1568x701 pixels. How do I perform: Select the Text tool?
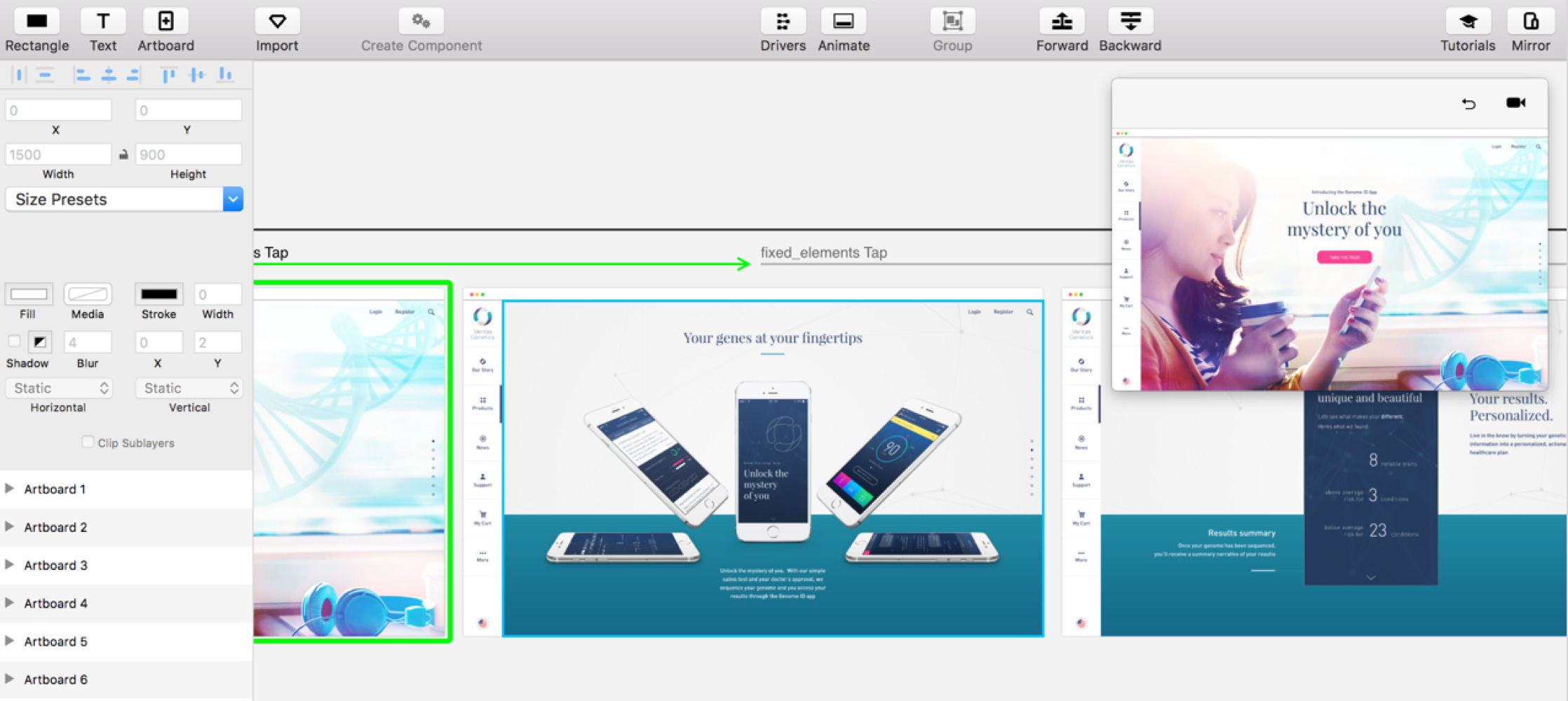pos(103,22)
